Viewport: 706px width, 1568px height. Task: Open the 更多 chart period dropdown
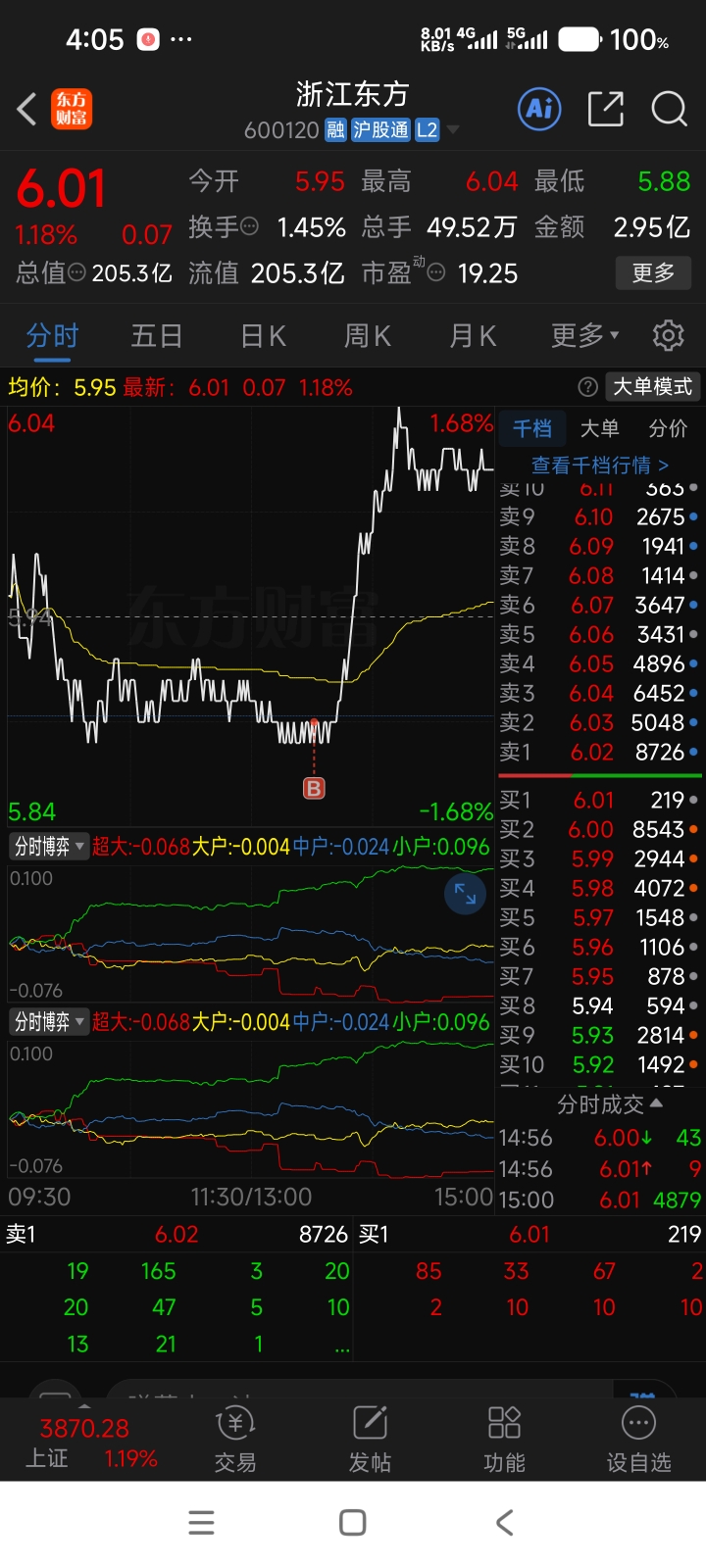click(x=585, y=336)
